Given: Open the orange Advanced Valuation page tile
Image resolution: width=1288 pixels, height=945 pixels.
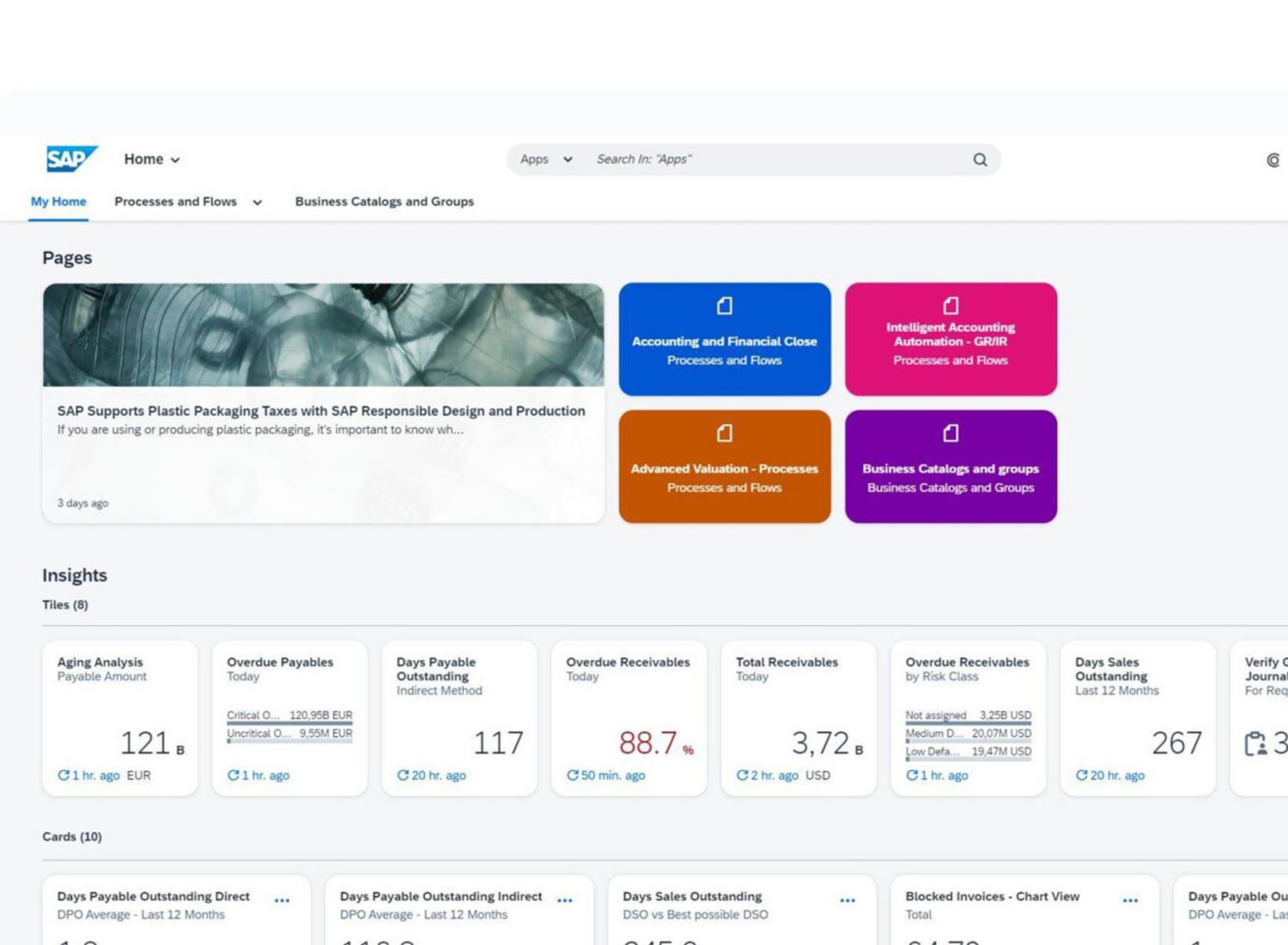Looking at the screenshot, I should (724, 466).
